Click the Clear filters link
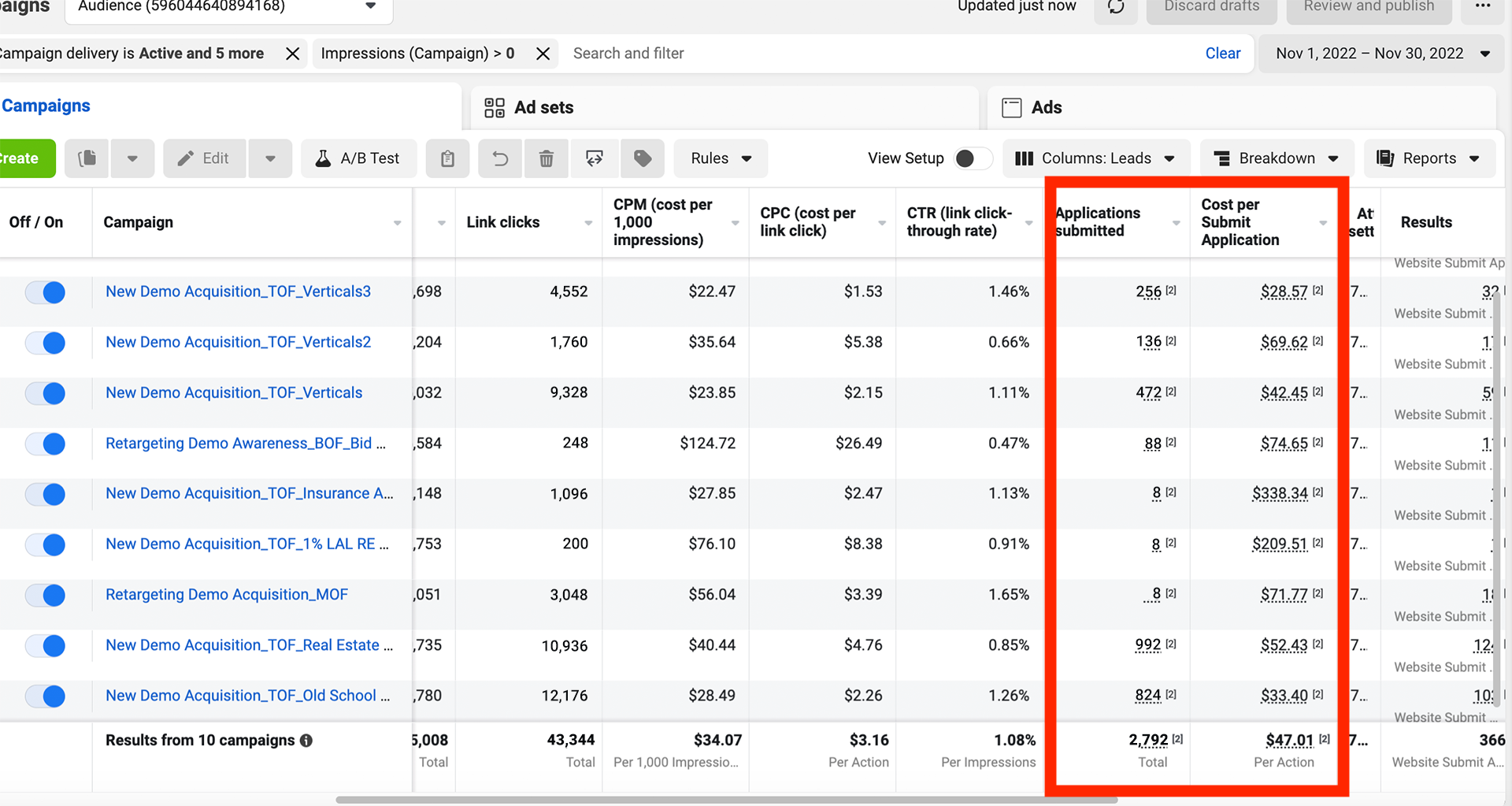The height and width of the screenshot is (806, 1512). point(1222,54)
